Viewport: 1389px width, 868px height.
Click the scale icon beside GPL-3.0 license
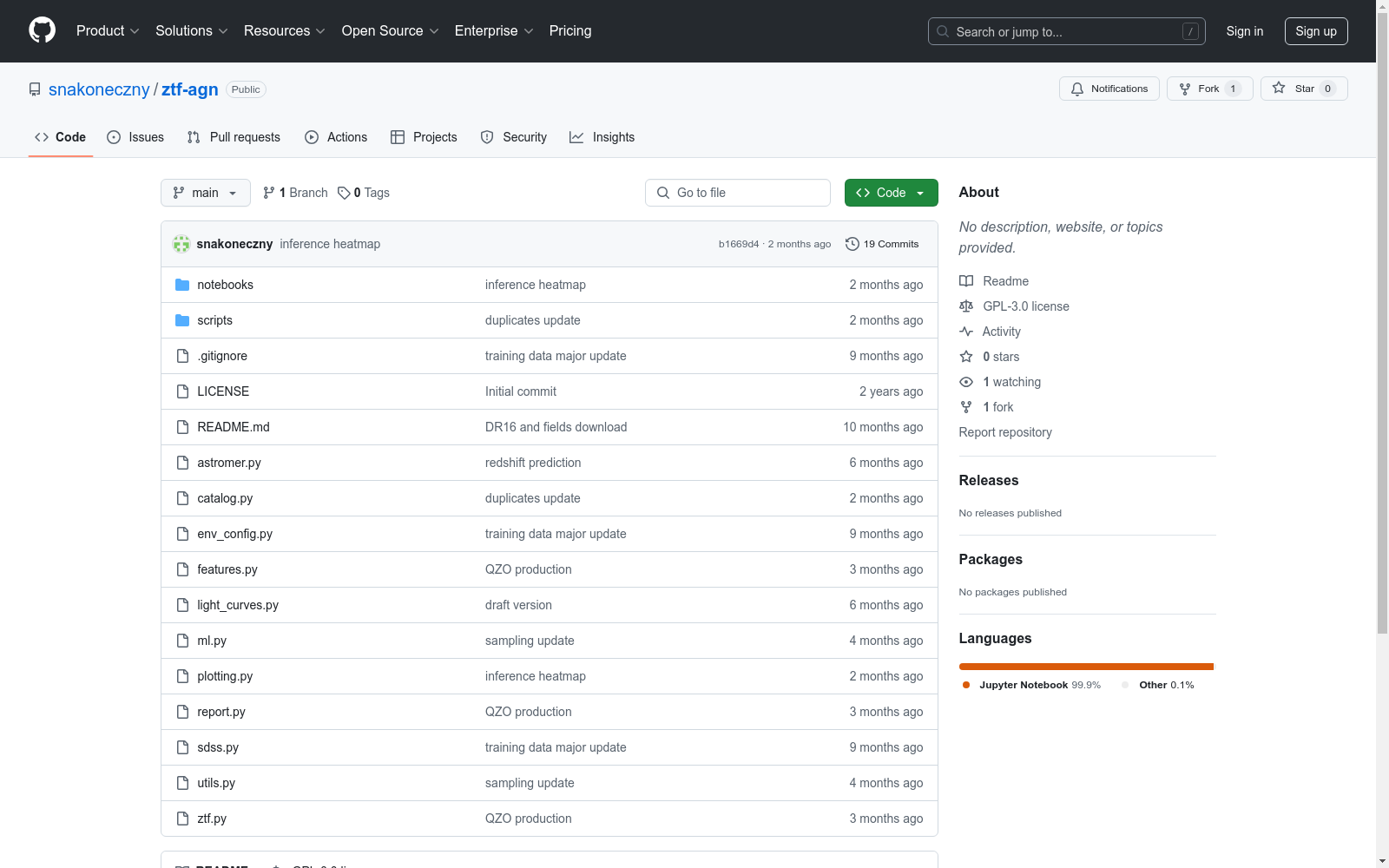point(966,306)
